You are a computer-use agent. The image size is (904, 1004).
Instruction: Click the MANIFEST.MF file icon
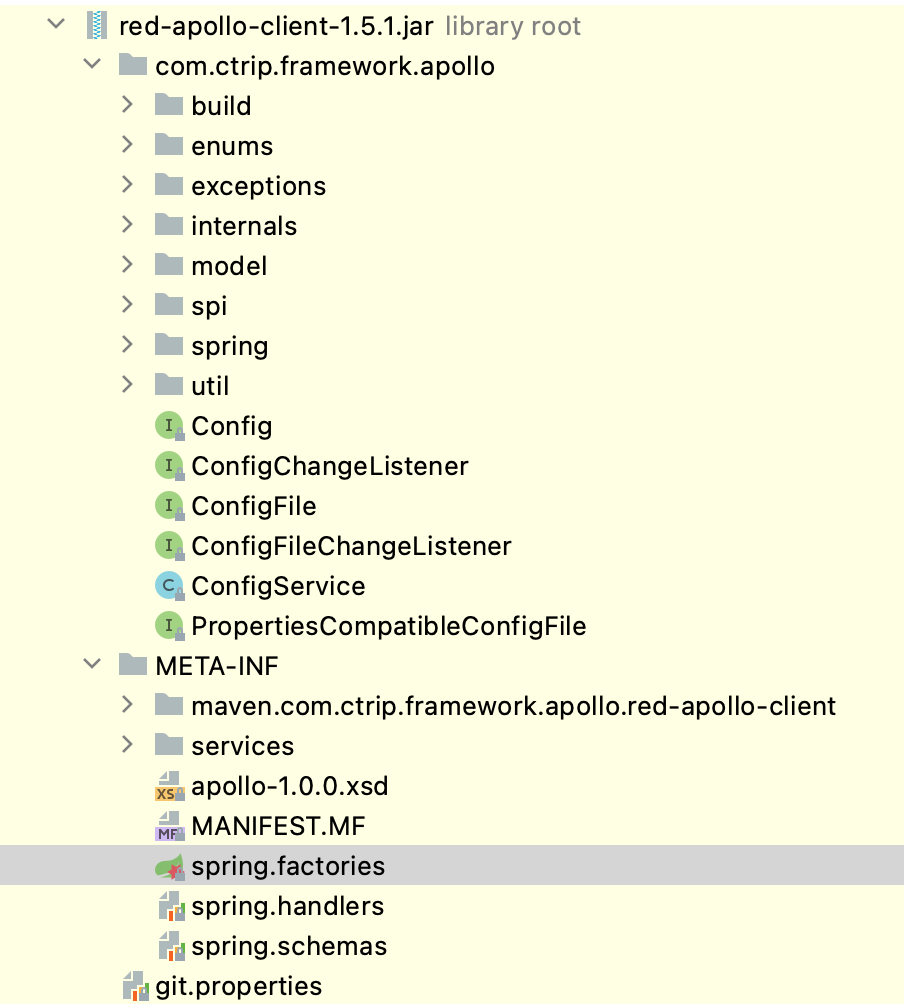(x=169, y=827)
